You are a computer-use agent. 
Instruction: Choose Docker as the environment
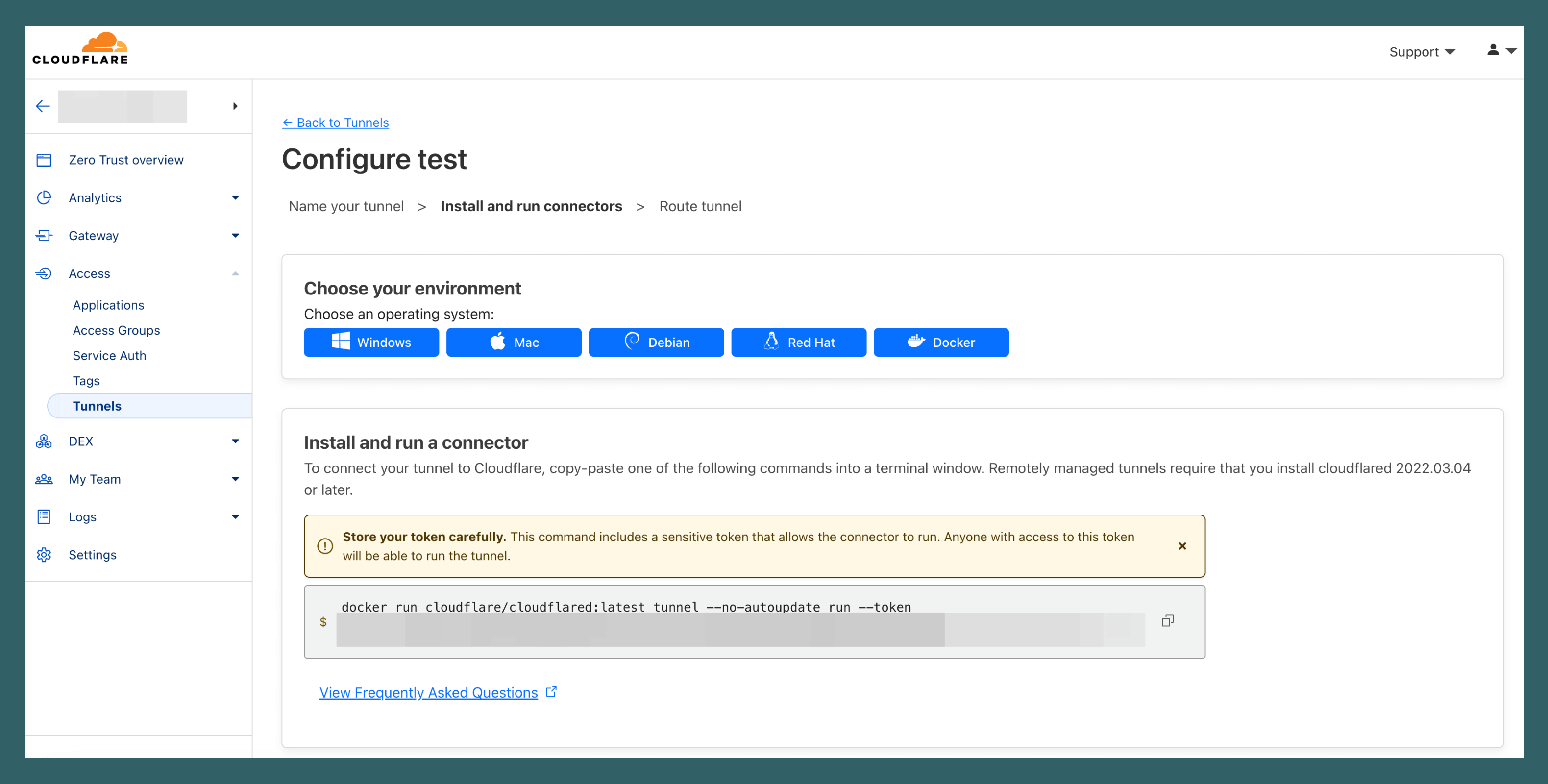(x=940, y=343)
